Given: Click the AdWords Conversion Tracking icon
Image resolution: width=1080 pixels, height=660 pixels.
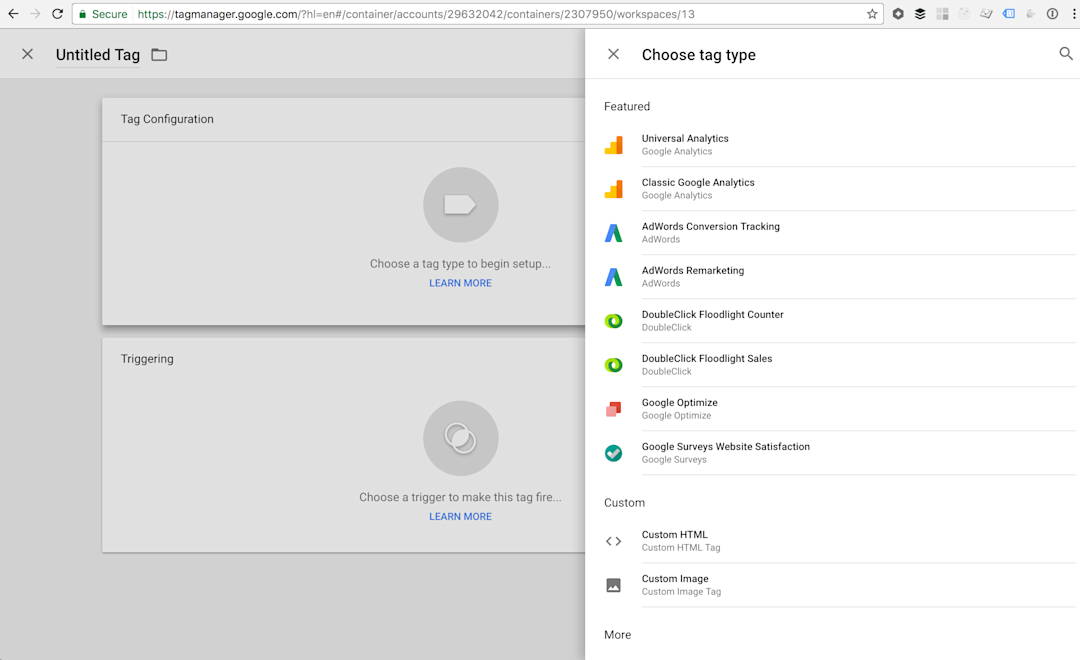Looking at the screenshot, I should 614,233.
